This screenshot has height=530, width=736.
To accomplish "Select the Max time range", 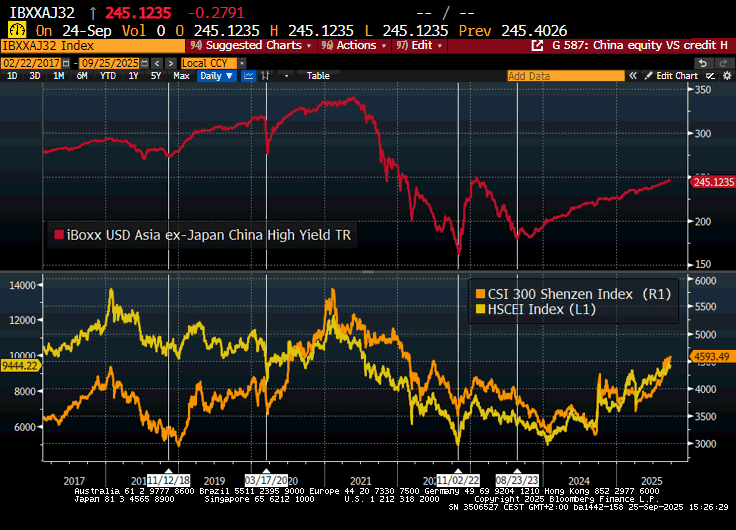I will click(x=181, y=76).
